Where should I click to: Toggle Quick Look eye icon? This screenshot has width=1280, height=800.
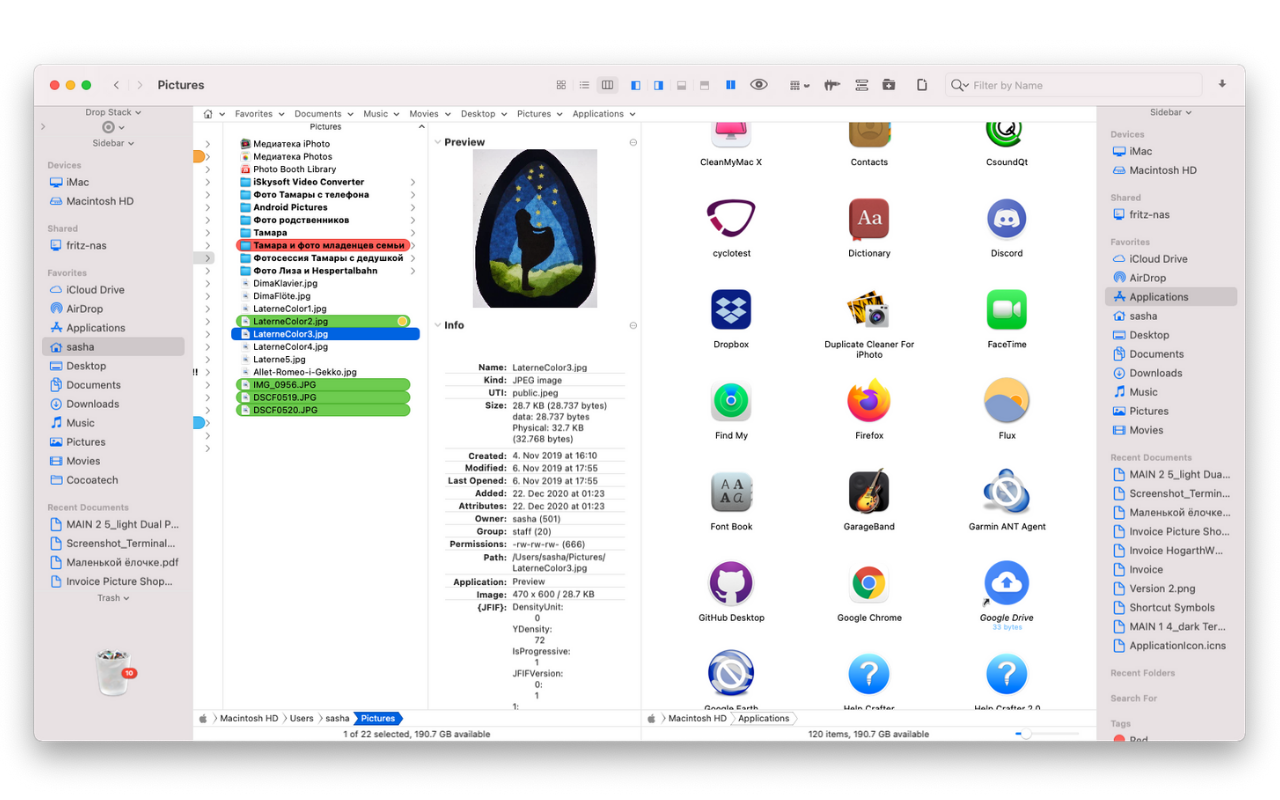tap(759, 85)
